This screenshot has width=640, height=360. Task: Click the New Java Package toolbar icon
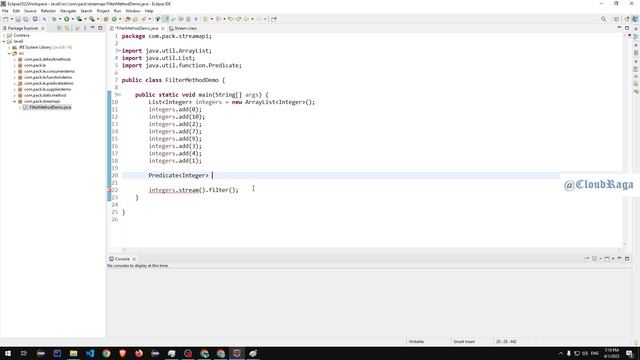click(x=105, y=19)
